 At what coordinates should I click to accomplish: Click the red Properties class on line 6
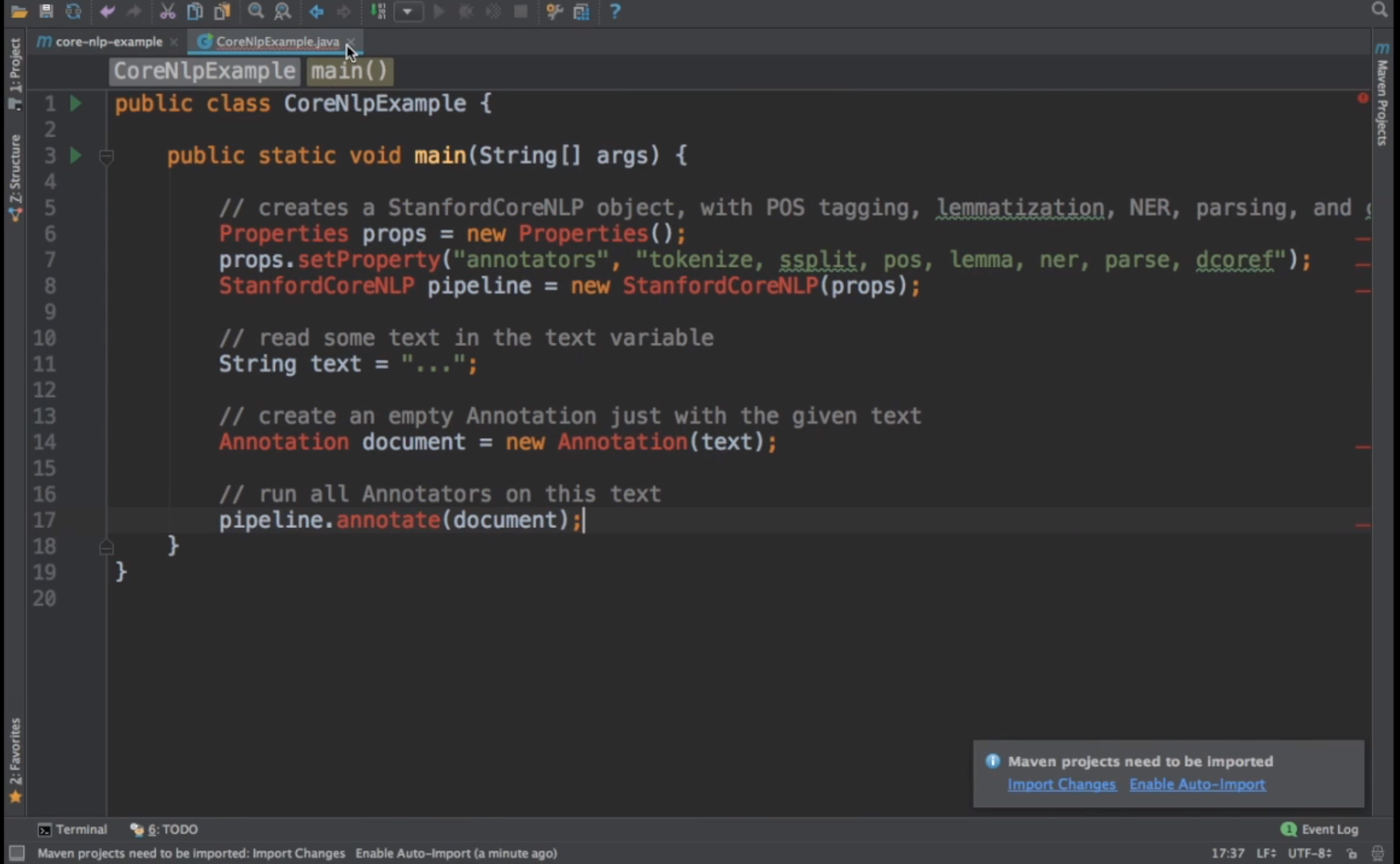tap(284, 234)
